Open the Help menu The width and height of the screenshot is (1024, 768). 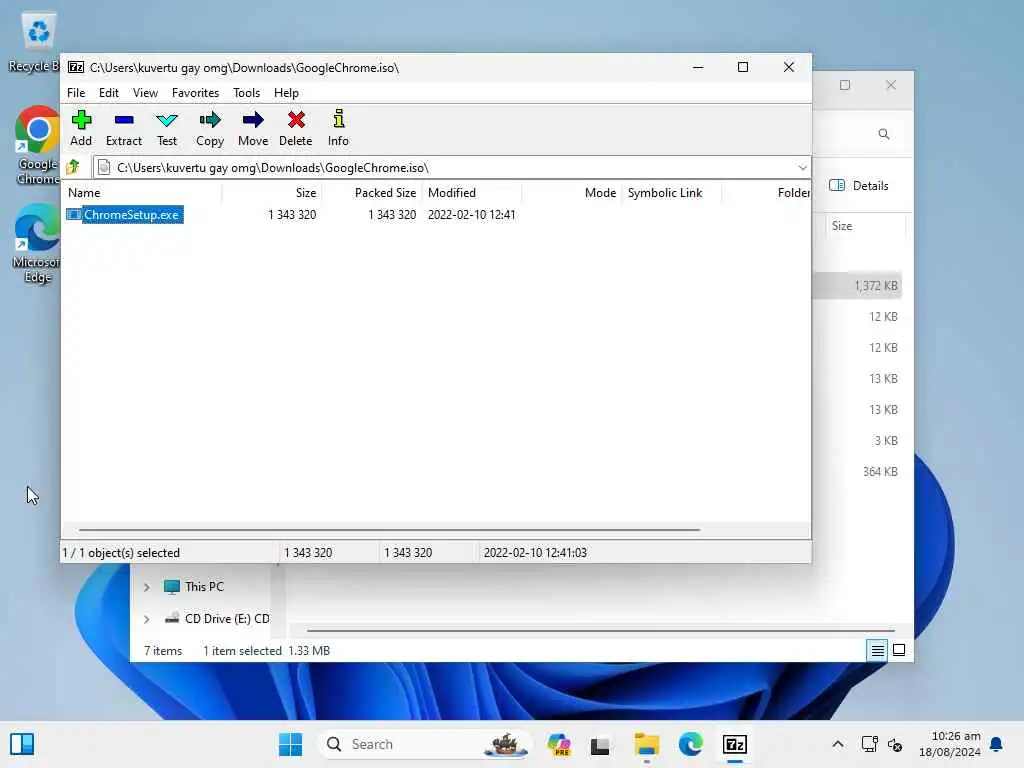click(x=286, y=93)
